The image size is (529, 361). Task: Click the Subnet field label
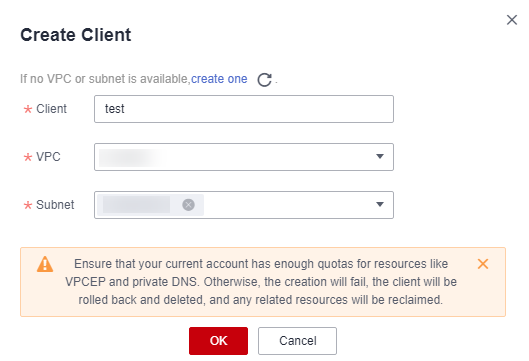(55, 205)
